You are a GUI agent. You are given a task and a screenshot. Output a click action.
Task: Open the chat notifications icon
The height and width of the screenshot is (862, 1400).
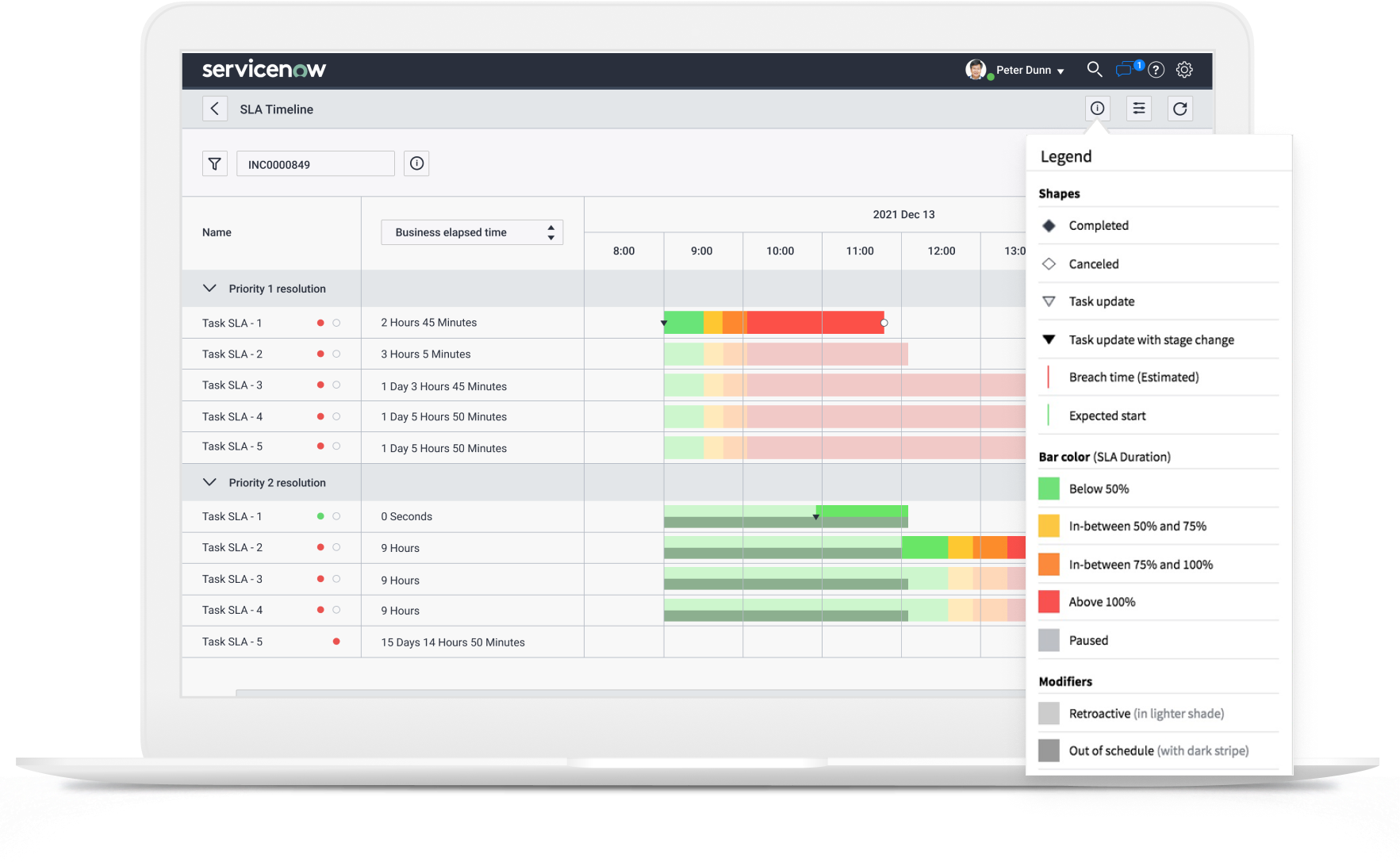point(1125,70)
